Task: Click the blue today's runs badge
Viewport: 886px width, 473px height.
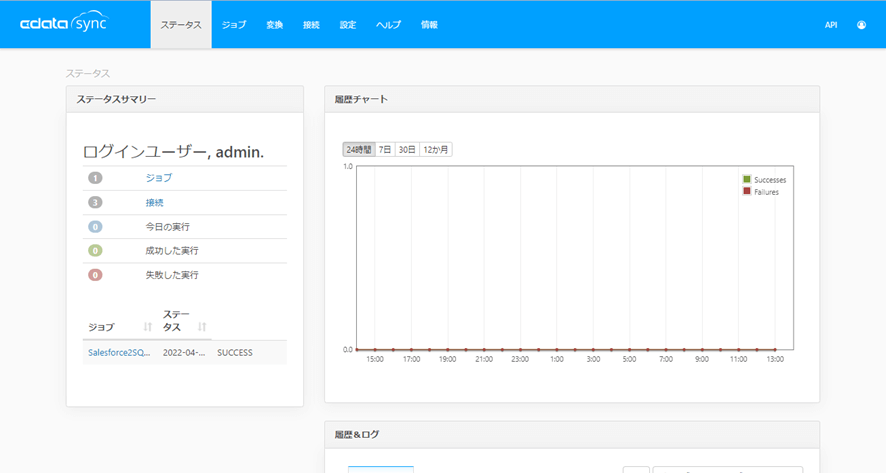Action: (x=95, y=227)
